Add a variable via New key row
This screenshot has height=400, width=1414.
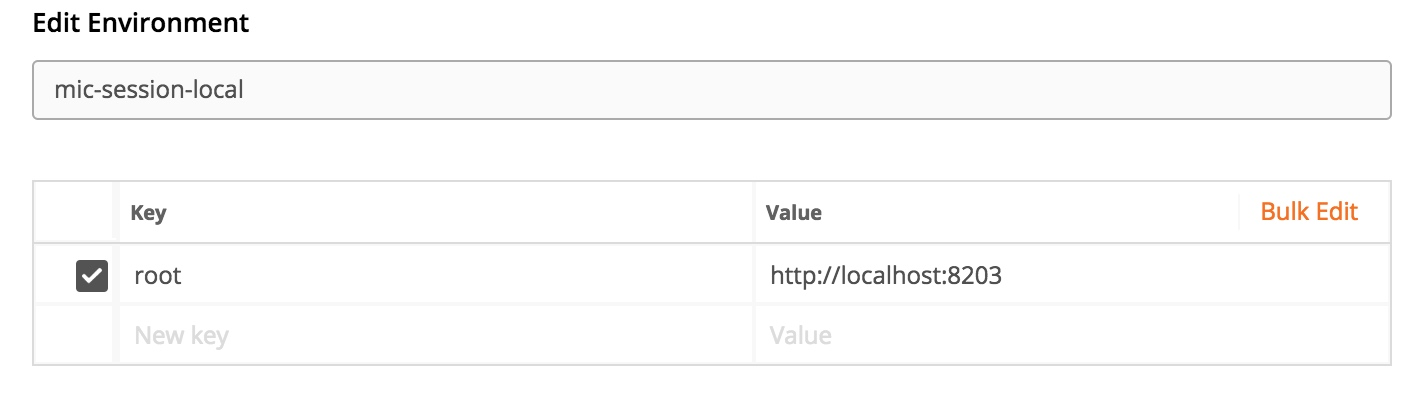(436, 334)
